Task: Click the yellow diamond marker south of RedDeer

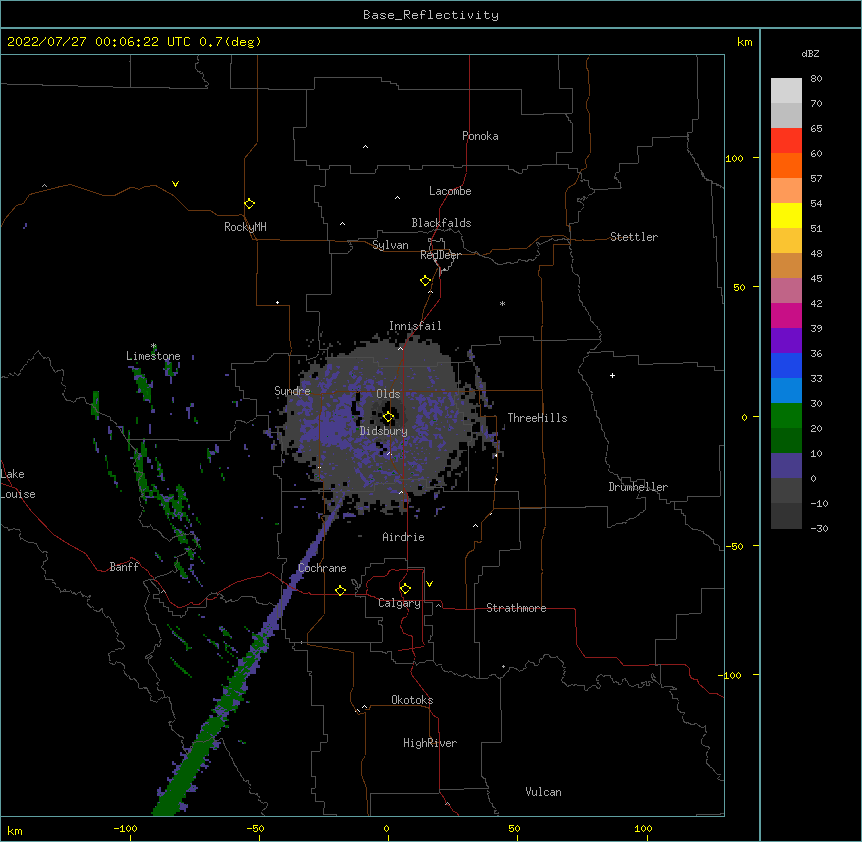Action: 425,281
